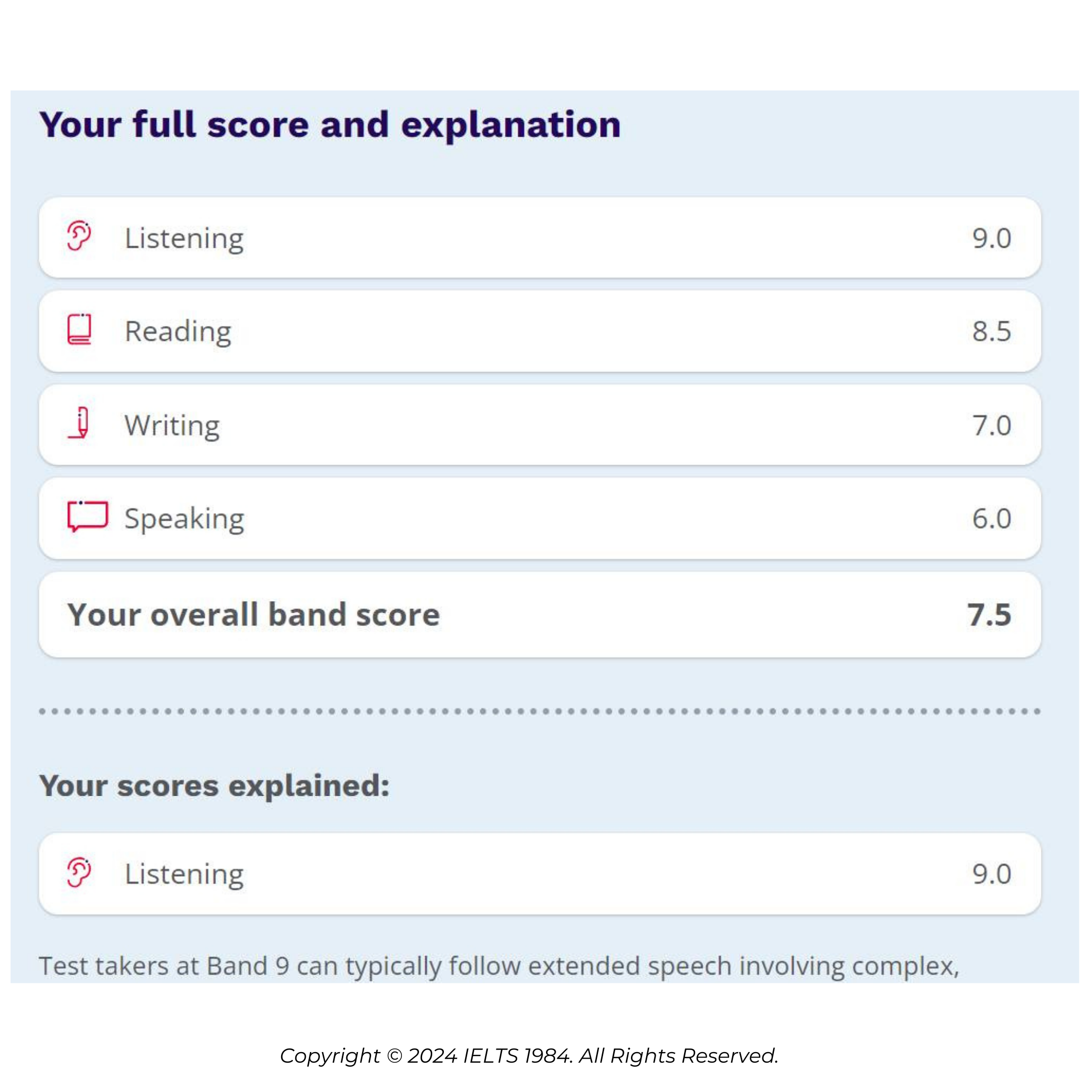Click the 6.0 Speaking score
1092x1092 pixels.
(x=991, y=518)
